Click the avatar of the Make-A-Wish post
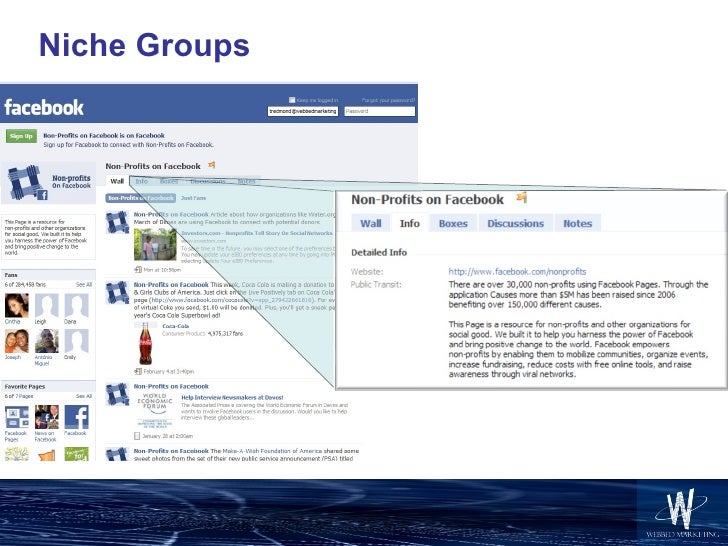Screen dimensions: 728x546 [117, 454]
